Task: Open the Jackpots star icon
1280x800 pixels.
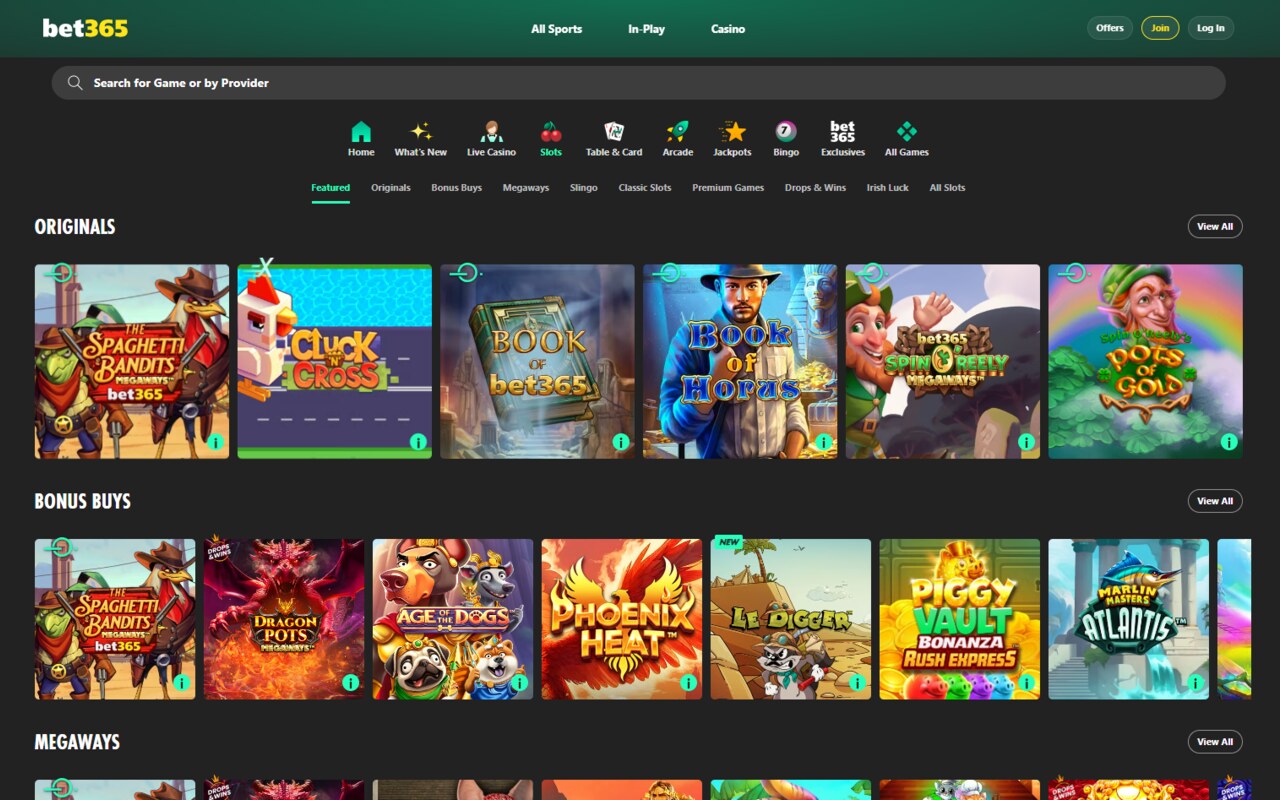Action: point(732,132)
